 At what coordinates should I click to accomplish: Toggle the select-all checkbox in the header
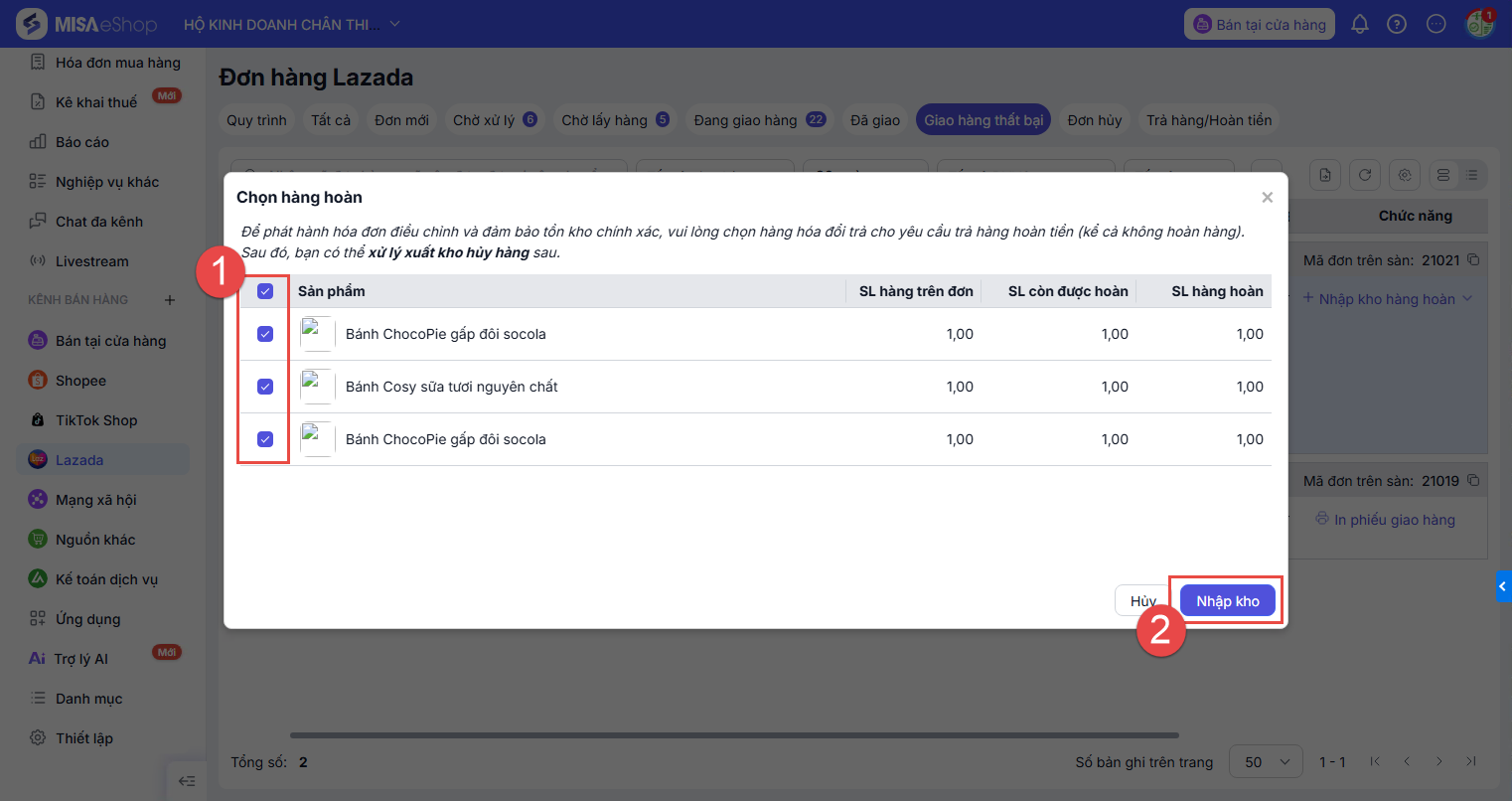[265, 291]
